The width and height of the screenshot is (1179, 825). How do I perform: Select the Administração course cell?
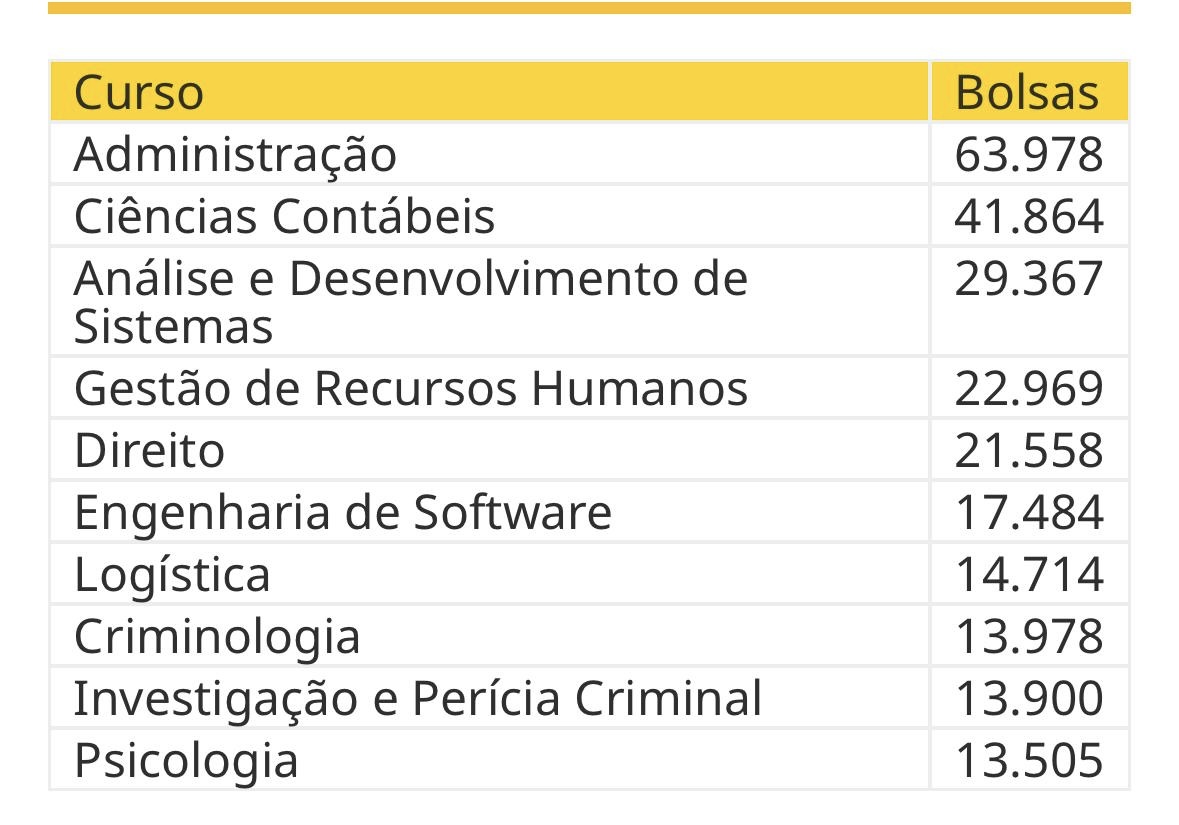click(235, 155)
